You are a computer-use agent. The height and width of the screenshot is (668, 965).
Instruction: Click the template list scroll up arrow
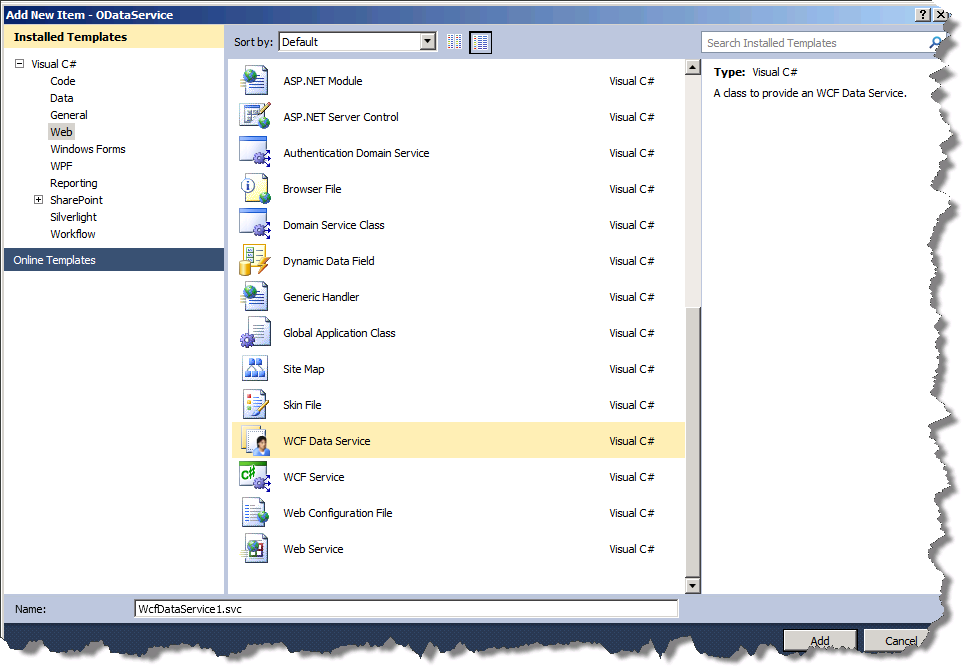(x=693, y=67)
